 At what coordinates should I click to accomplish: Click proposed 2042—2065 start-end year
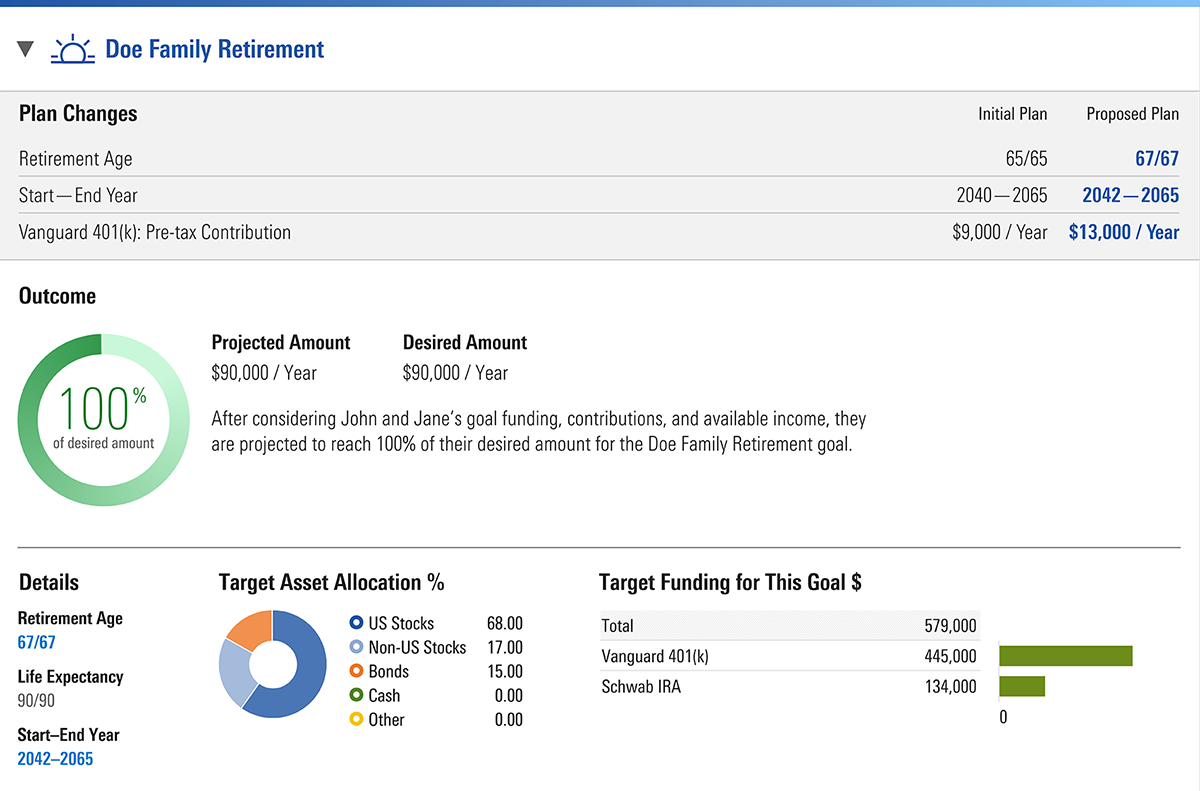(1130, 195)
